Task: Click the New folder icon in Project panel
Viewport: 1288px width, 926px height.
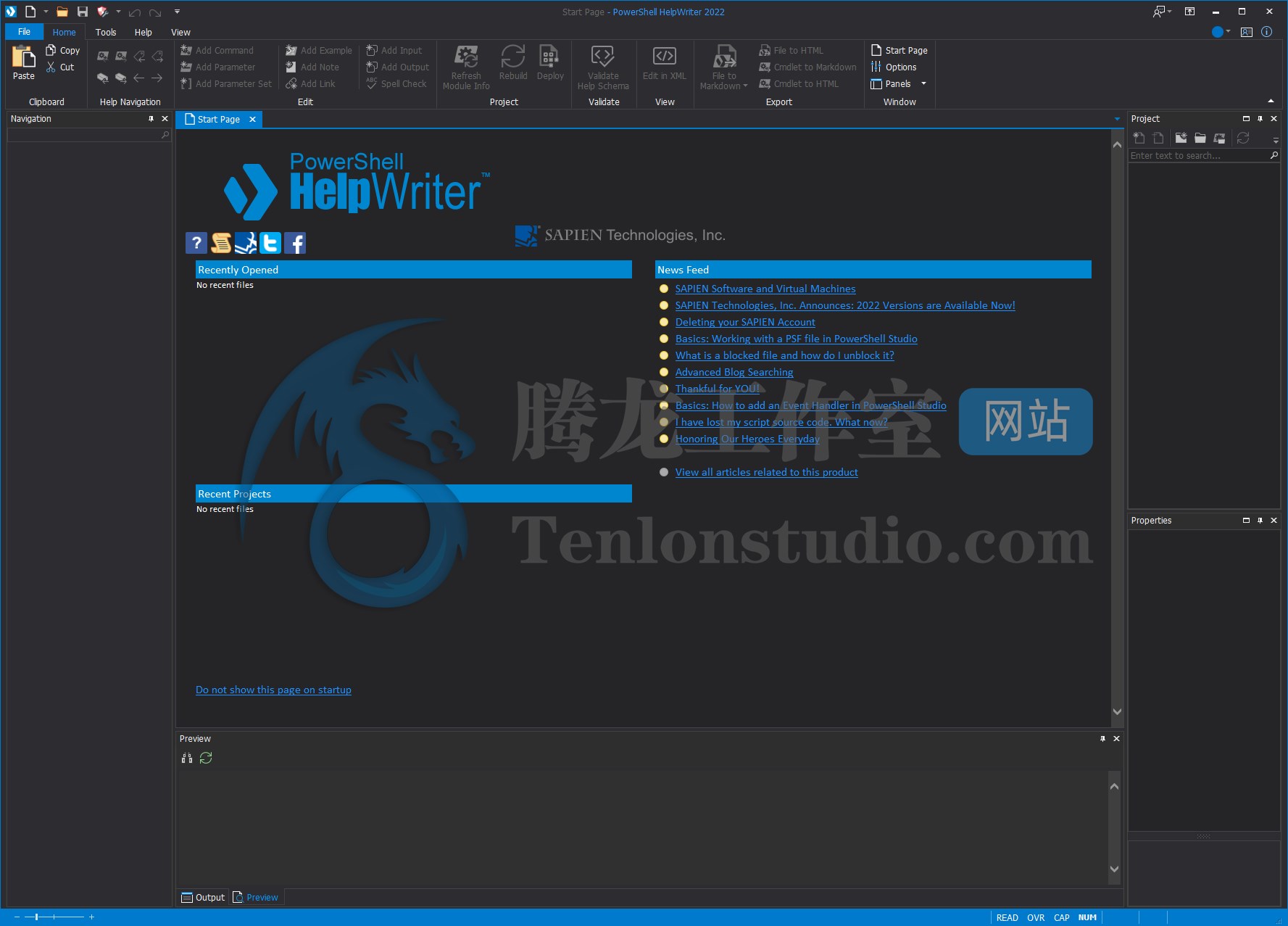Action: click(1181, 138)
